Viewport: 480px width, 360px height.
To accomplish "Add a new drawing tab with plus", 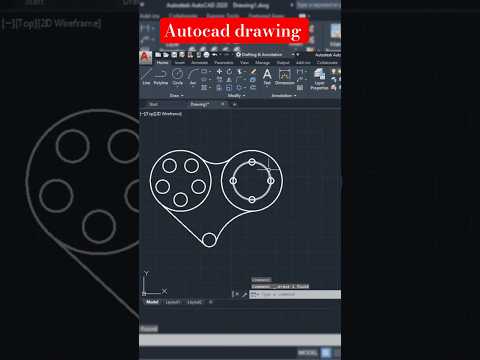I will click(234, 104).
